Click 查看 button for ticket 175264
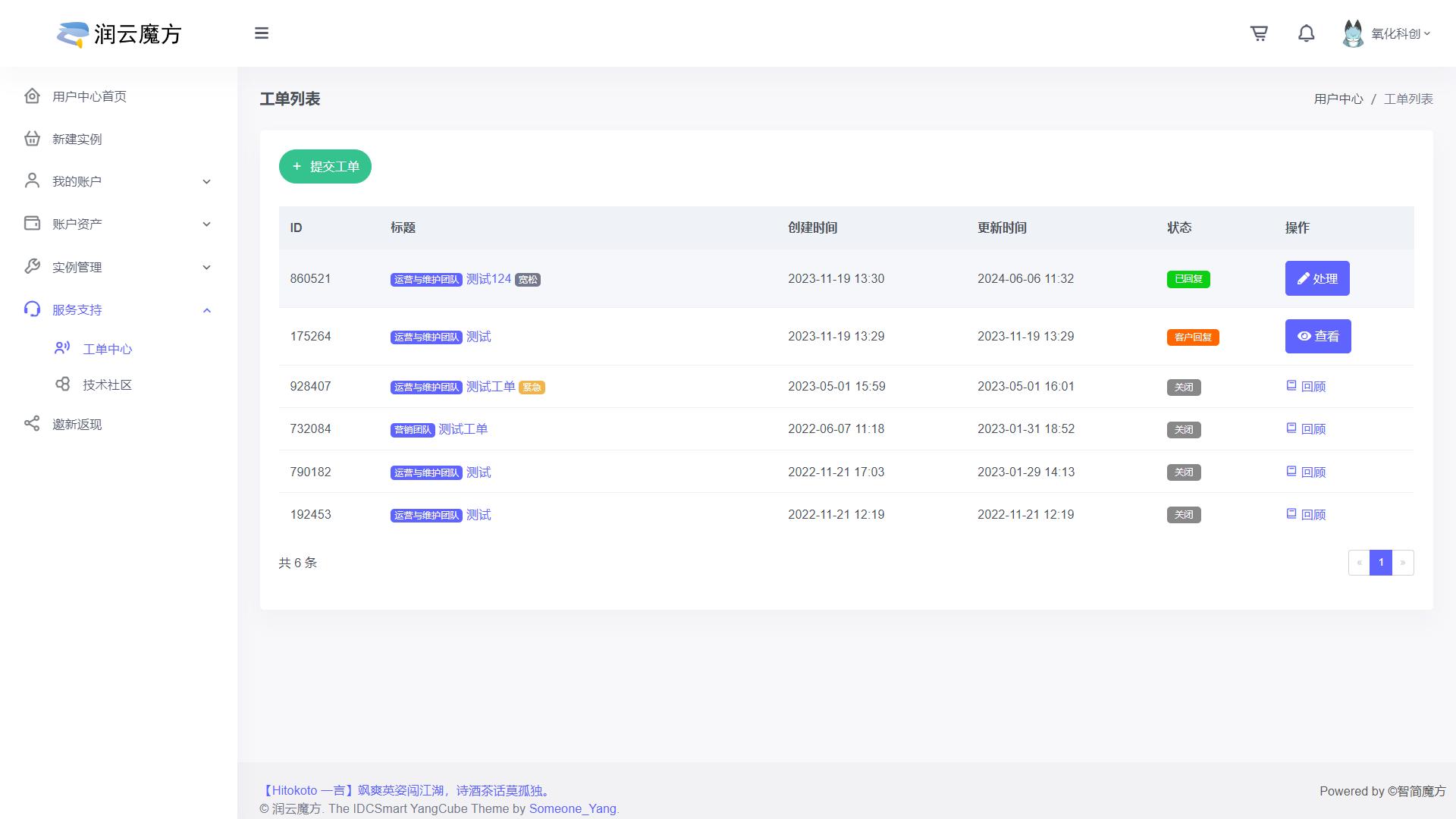Image resolution: width=1456 pixels, height=819 pixels. coord(1317,336)
